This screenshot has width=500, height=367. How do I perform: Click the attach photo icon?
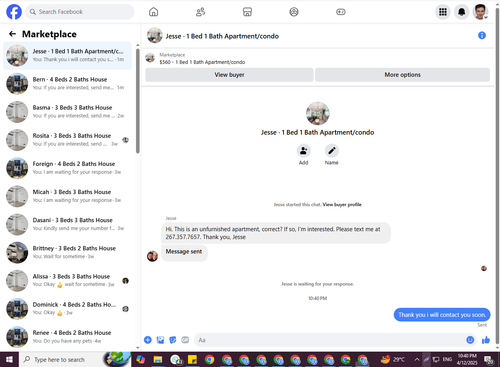pos(160,340)
